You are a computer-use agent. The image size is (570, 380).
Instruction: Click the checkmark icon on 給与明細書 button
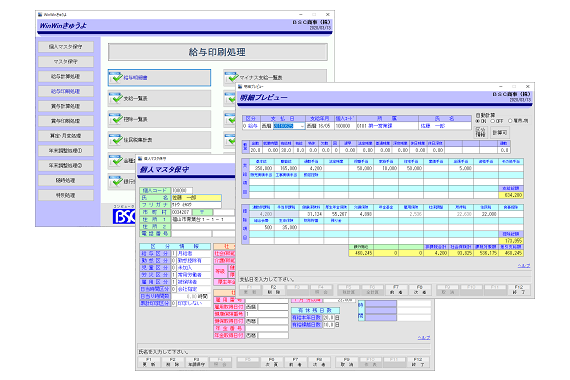pyautogui.click(x=116, y=77)
